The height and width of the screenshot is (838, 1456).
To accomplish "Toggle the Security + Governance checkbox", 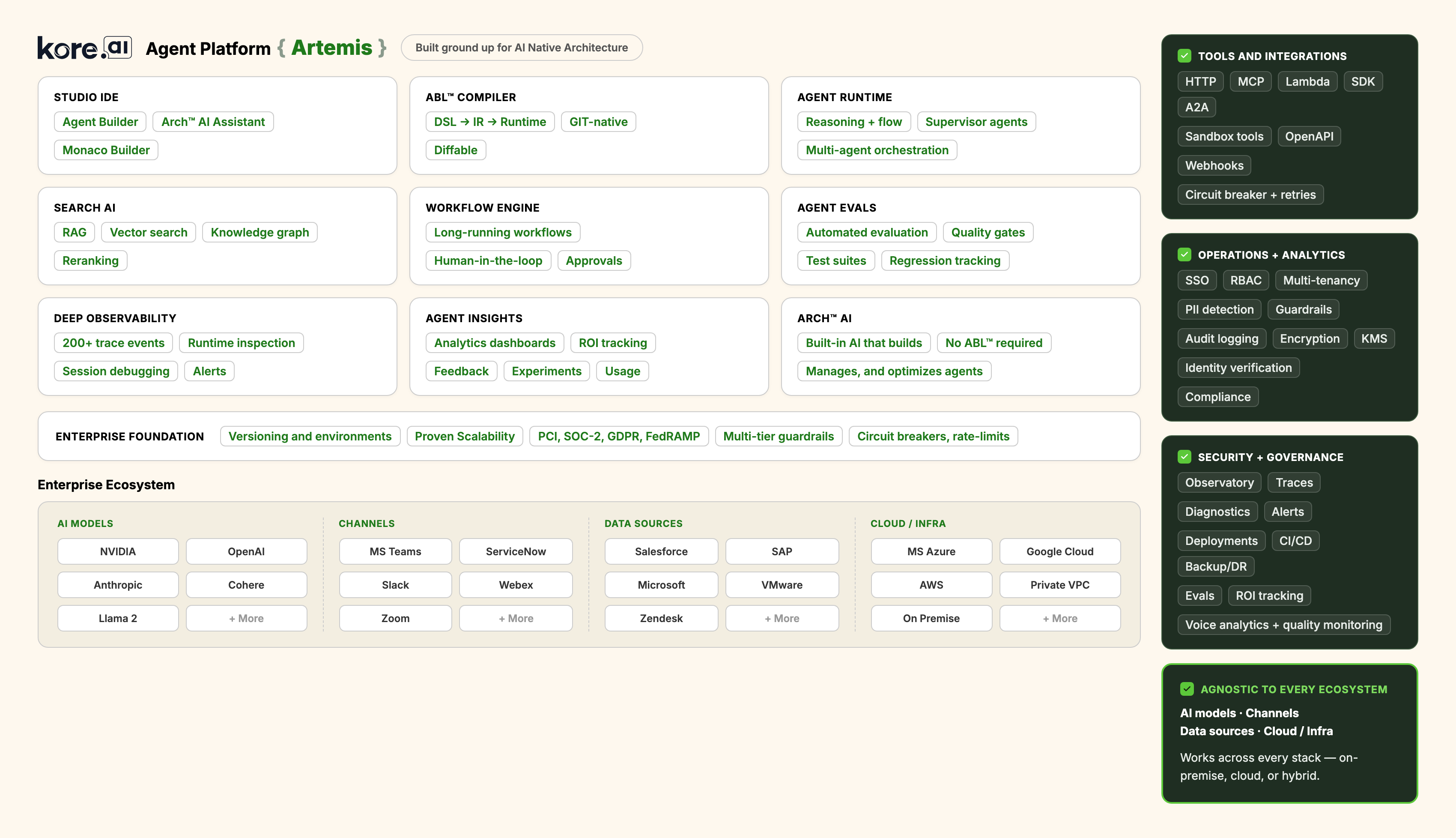I will [x=1184, y=457].
